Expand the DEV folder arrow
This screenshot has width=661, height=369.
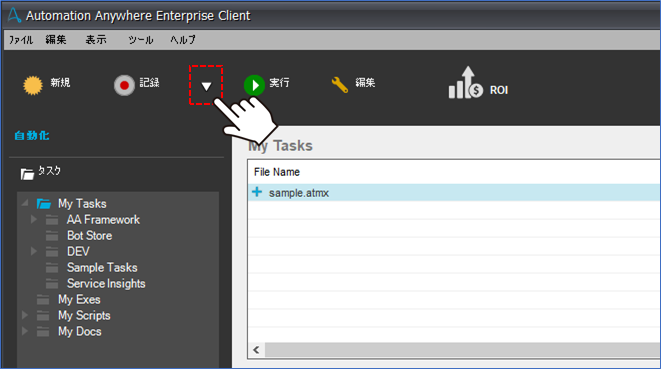point(34,251)
